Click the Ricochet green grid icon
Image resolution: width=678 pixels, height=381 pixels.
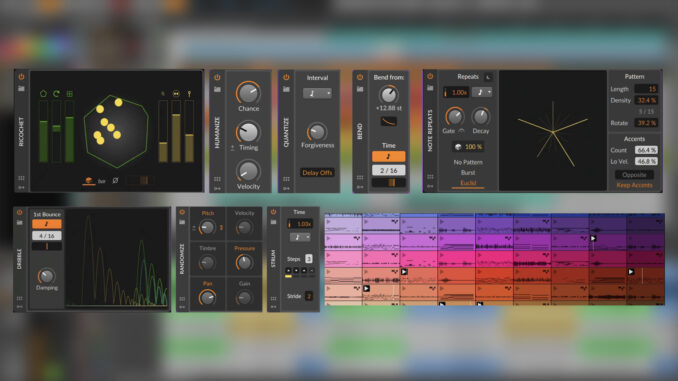(69, 93)
